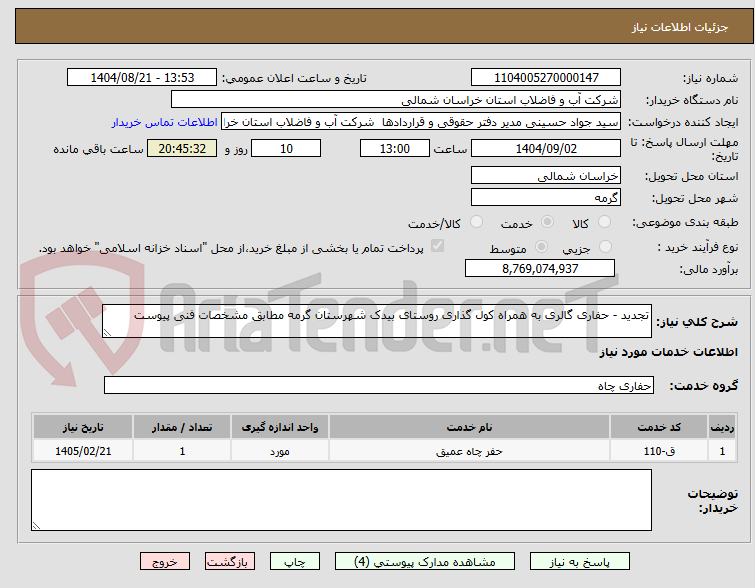
Task: Click service code cell ق-110
Action: 659,451
